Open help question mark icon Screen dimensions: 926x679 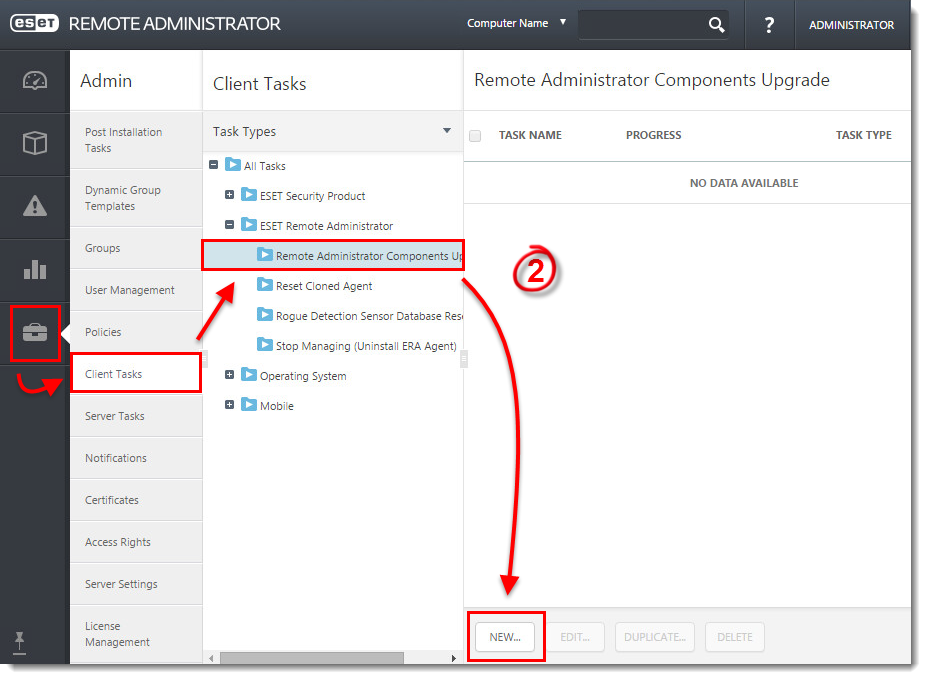[769, 25]
